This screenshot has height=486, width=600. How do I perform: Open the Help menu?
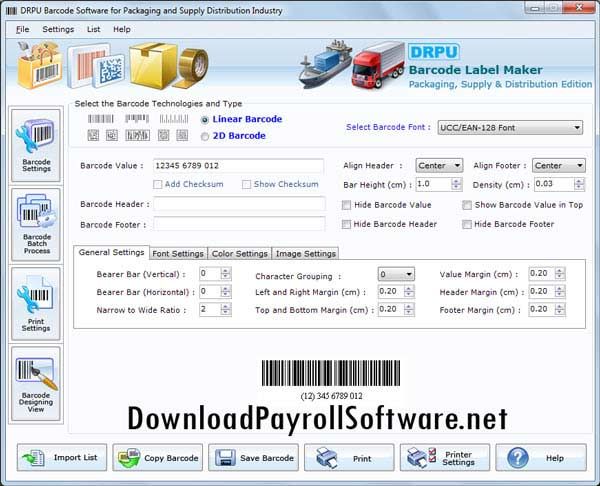coord(122,29)
